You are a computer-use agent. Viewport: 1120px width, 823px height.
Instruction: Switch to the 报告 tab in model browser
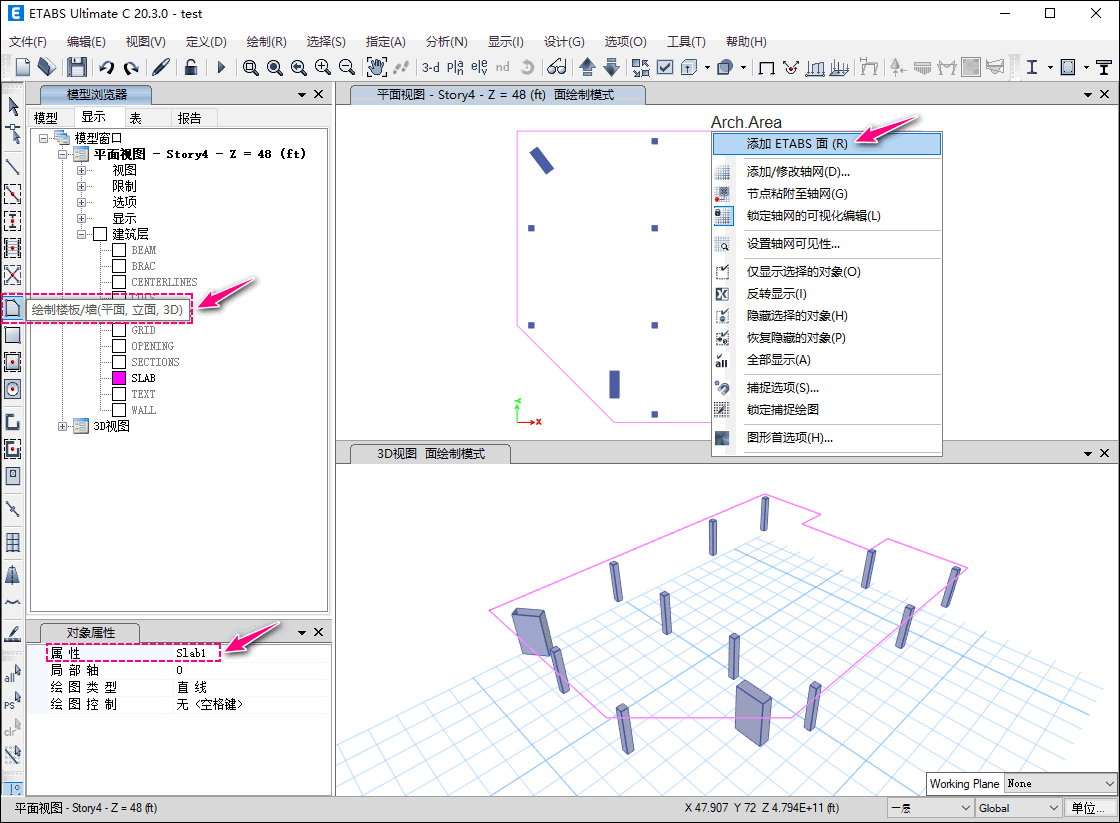(189, 118)
